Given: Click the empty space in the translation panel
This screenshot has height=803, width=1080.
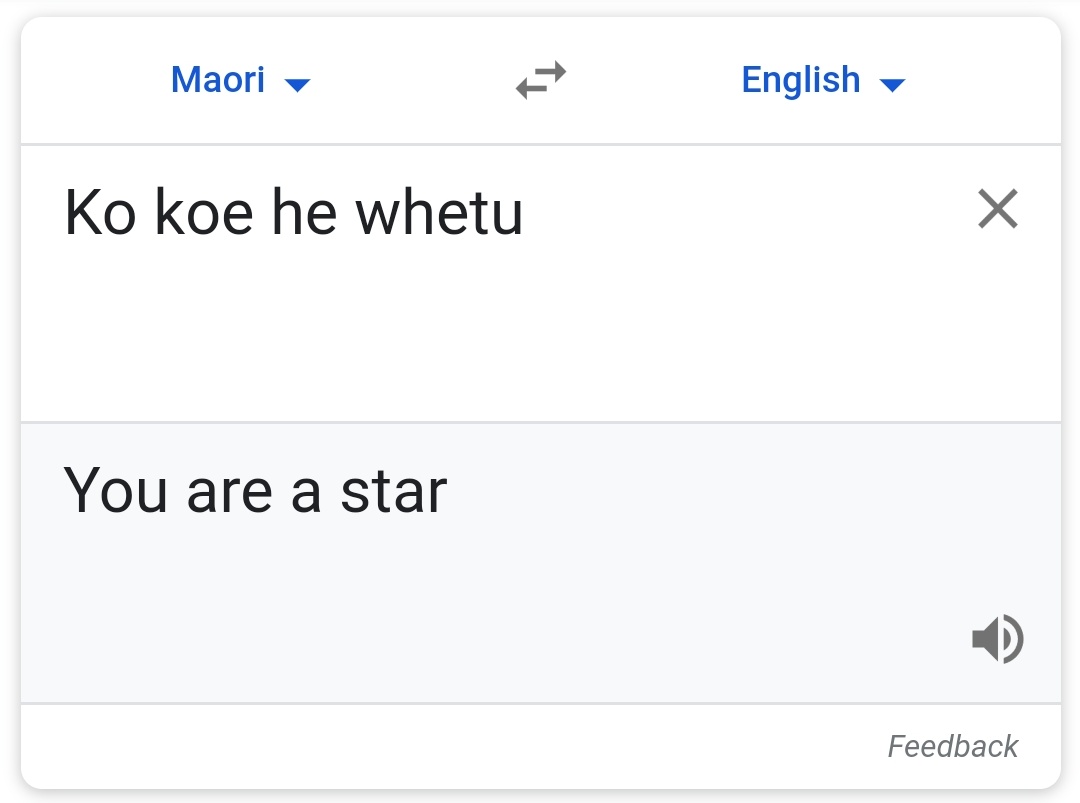Looking at the screenshot, I should pos(500,610).
